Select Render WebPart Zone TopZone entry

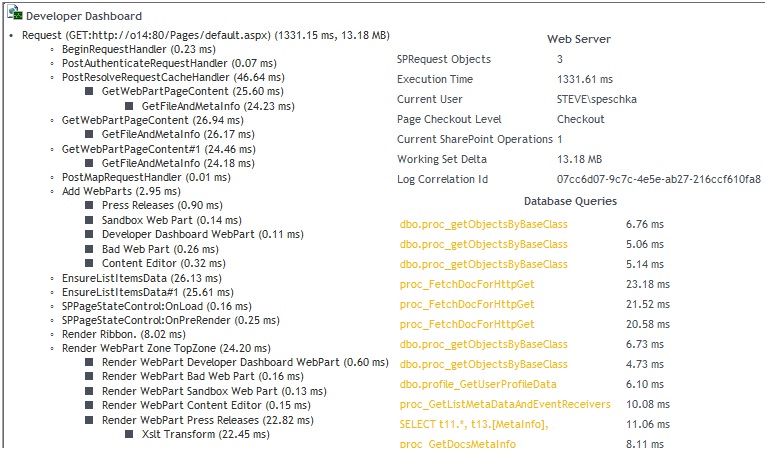[166, 348]
